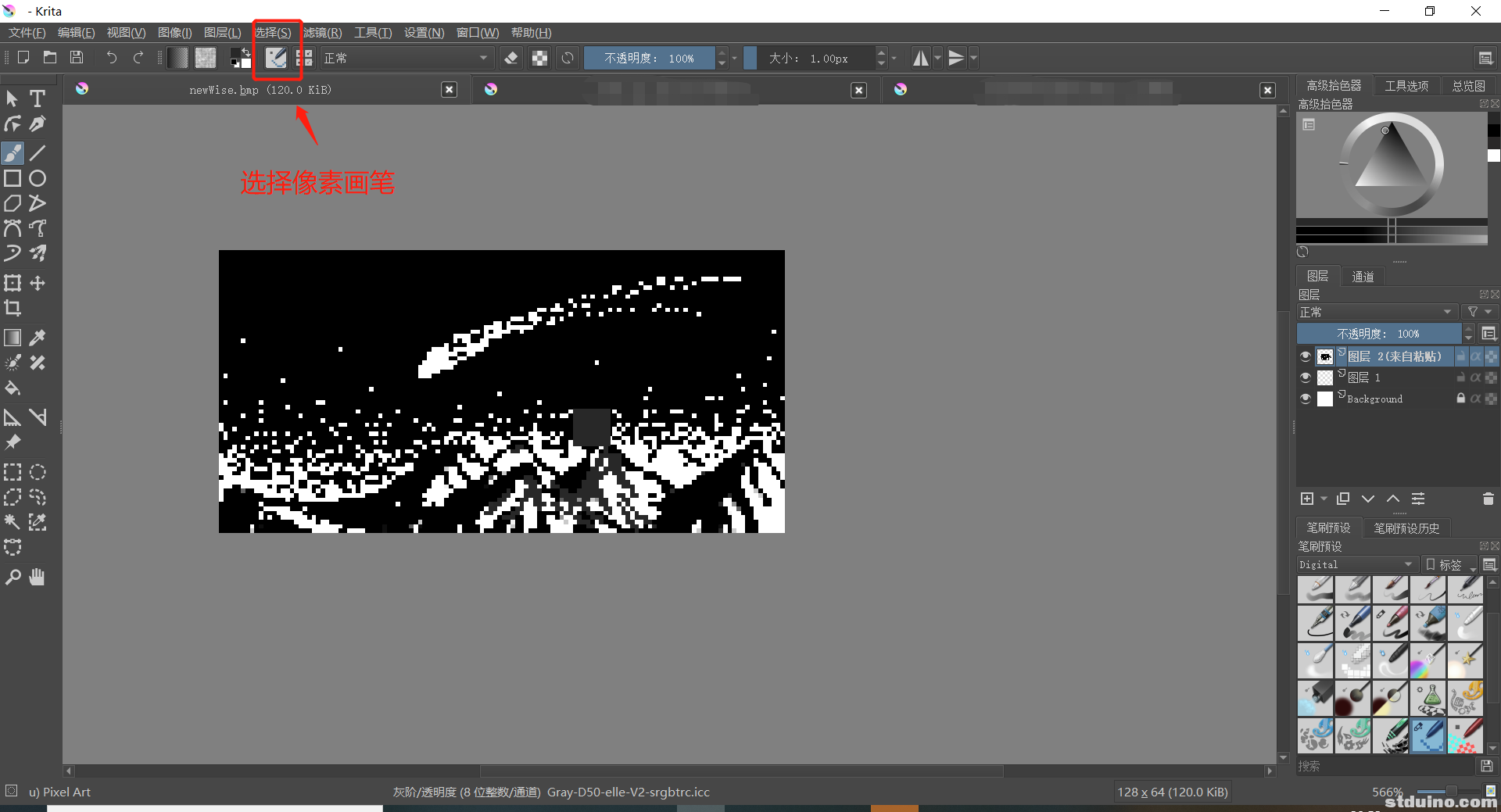Adjust the toolbar 不透明度 opacity slider

tap(649, 58)
